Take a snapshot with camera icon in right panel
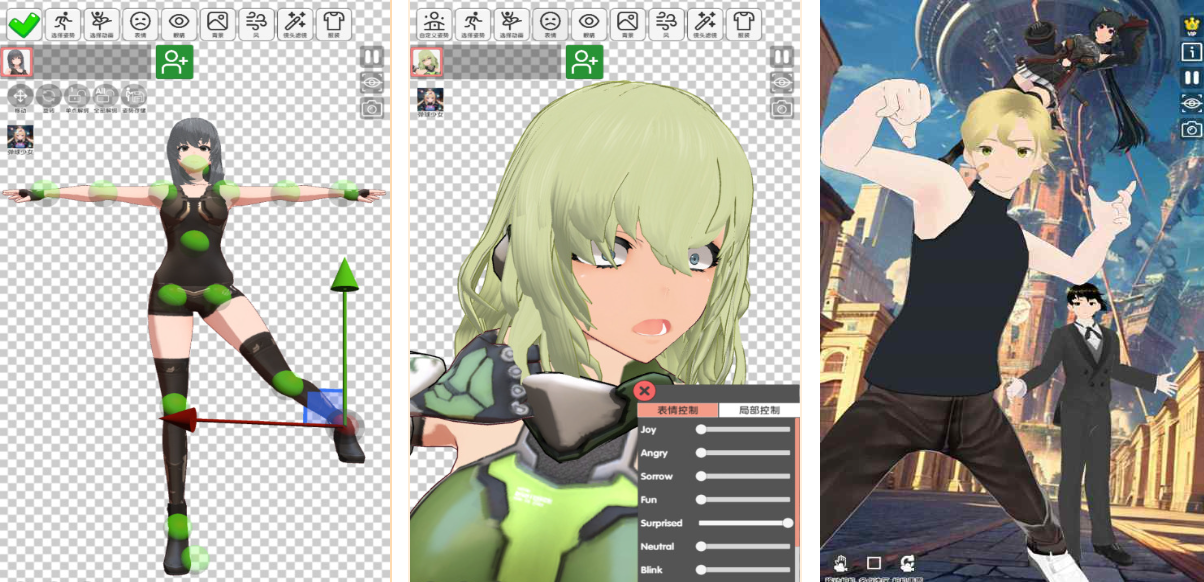This screenshot has height=582, width=1204. click(x=1191, y=129)
